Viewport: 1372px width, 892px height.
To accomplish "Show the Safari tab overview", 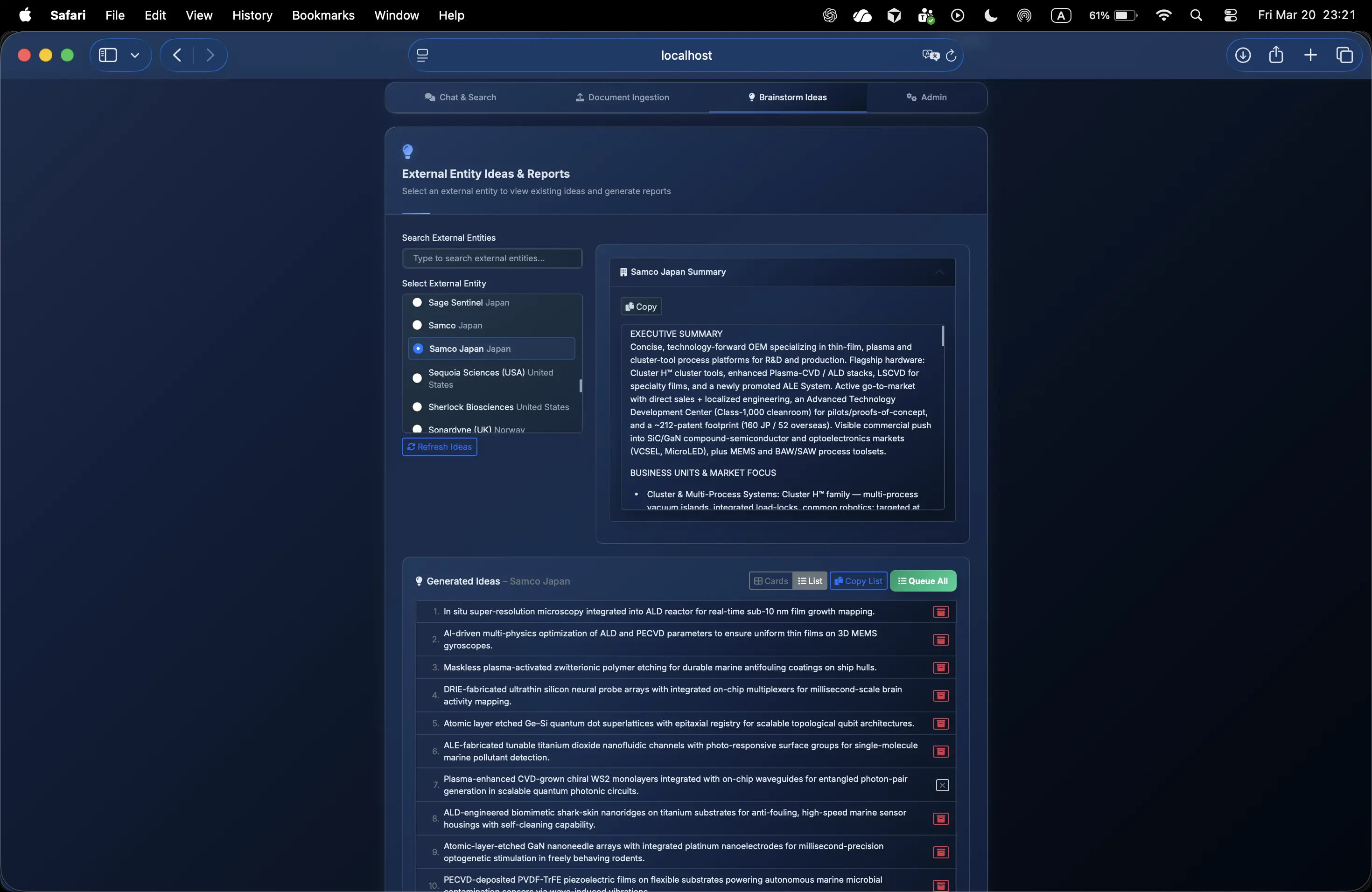I will pos(1344,56).
